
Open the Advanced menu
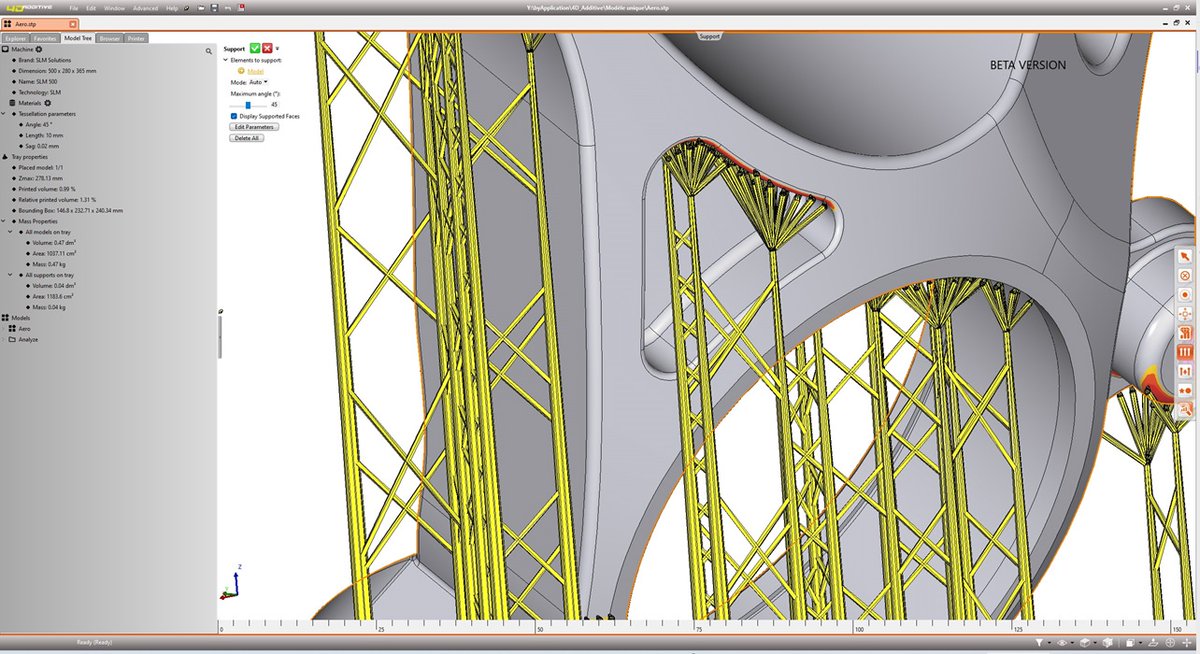coord(146,8)
